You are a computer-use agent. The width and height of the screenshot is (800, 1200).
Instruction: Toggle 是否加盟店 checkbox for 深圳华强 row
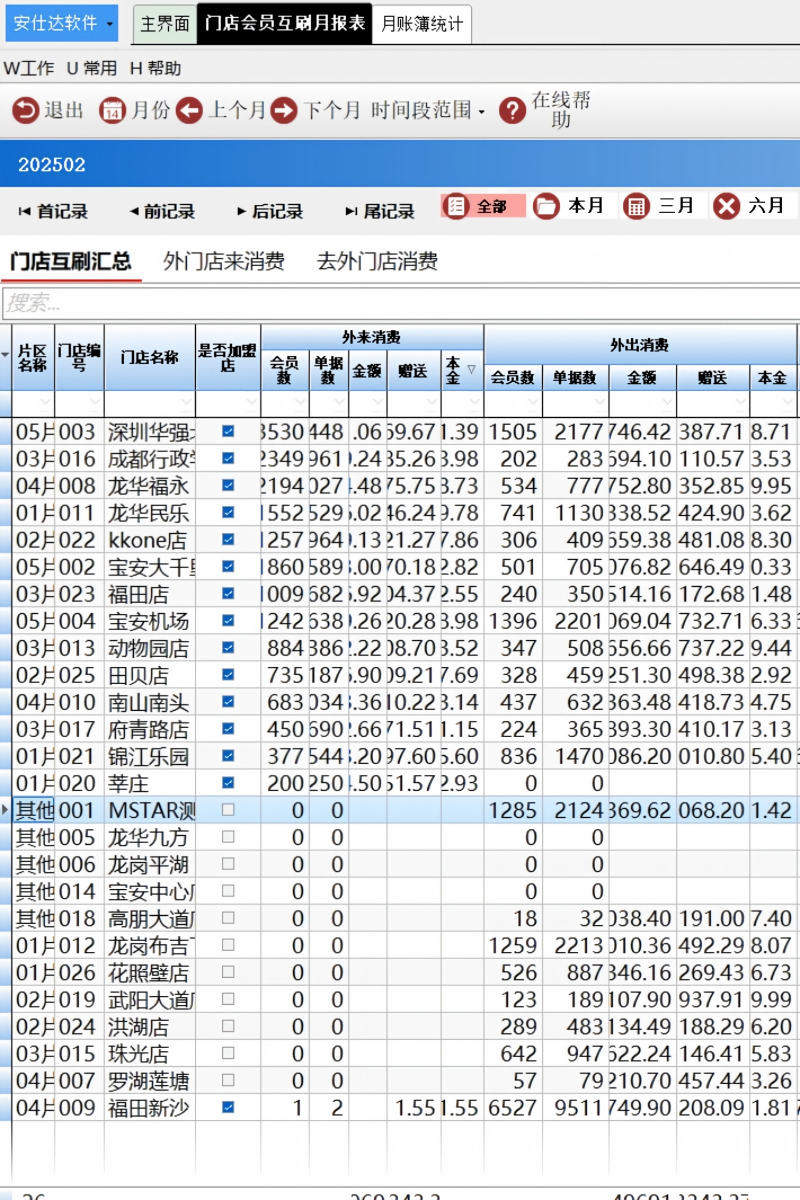coord(228,431)
